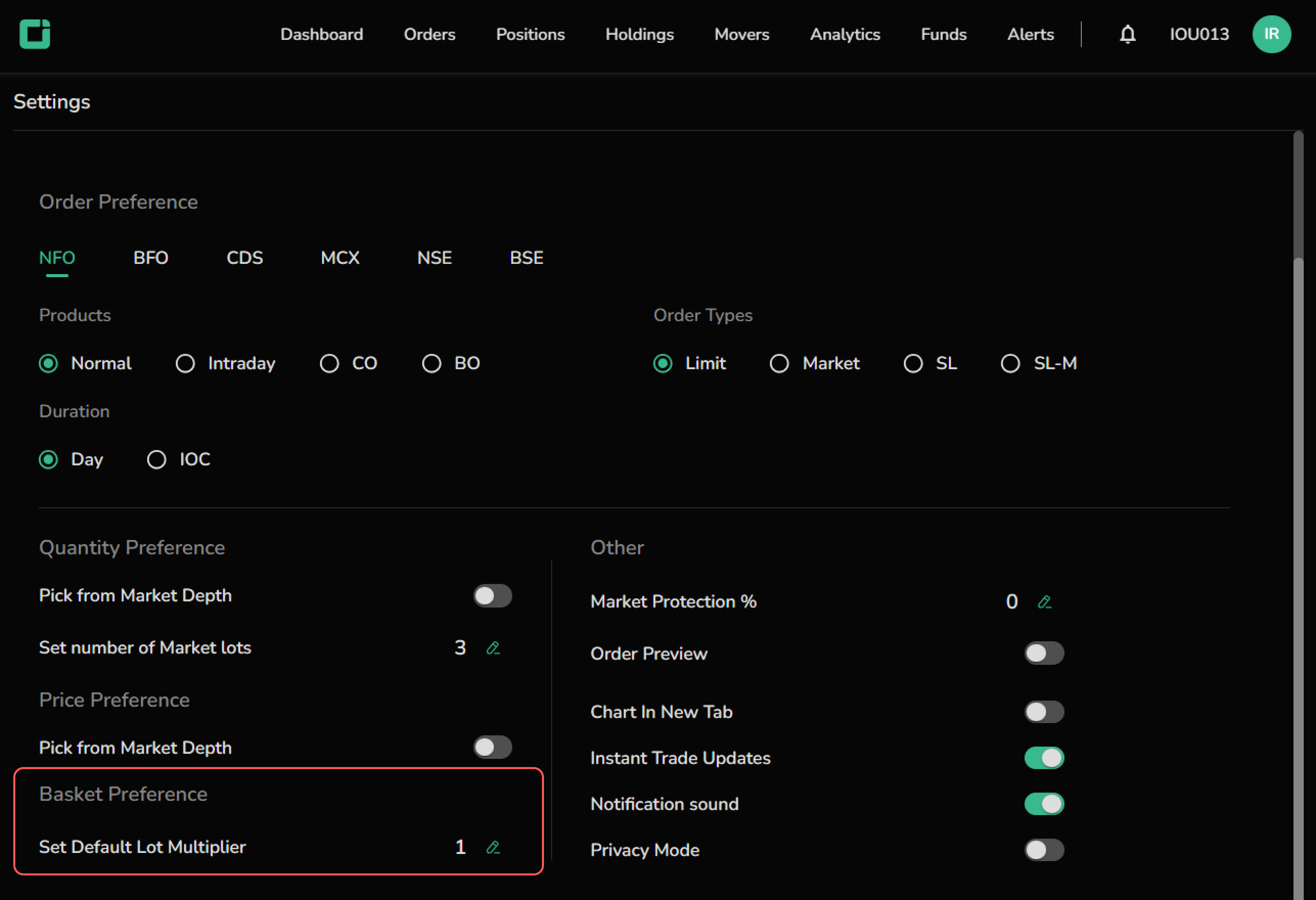Edit Default Lot Multiplier pencil icon
1316x900 pixels.
point(493,847)
